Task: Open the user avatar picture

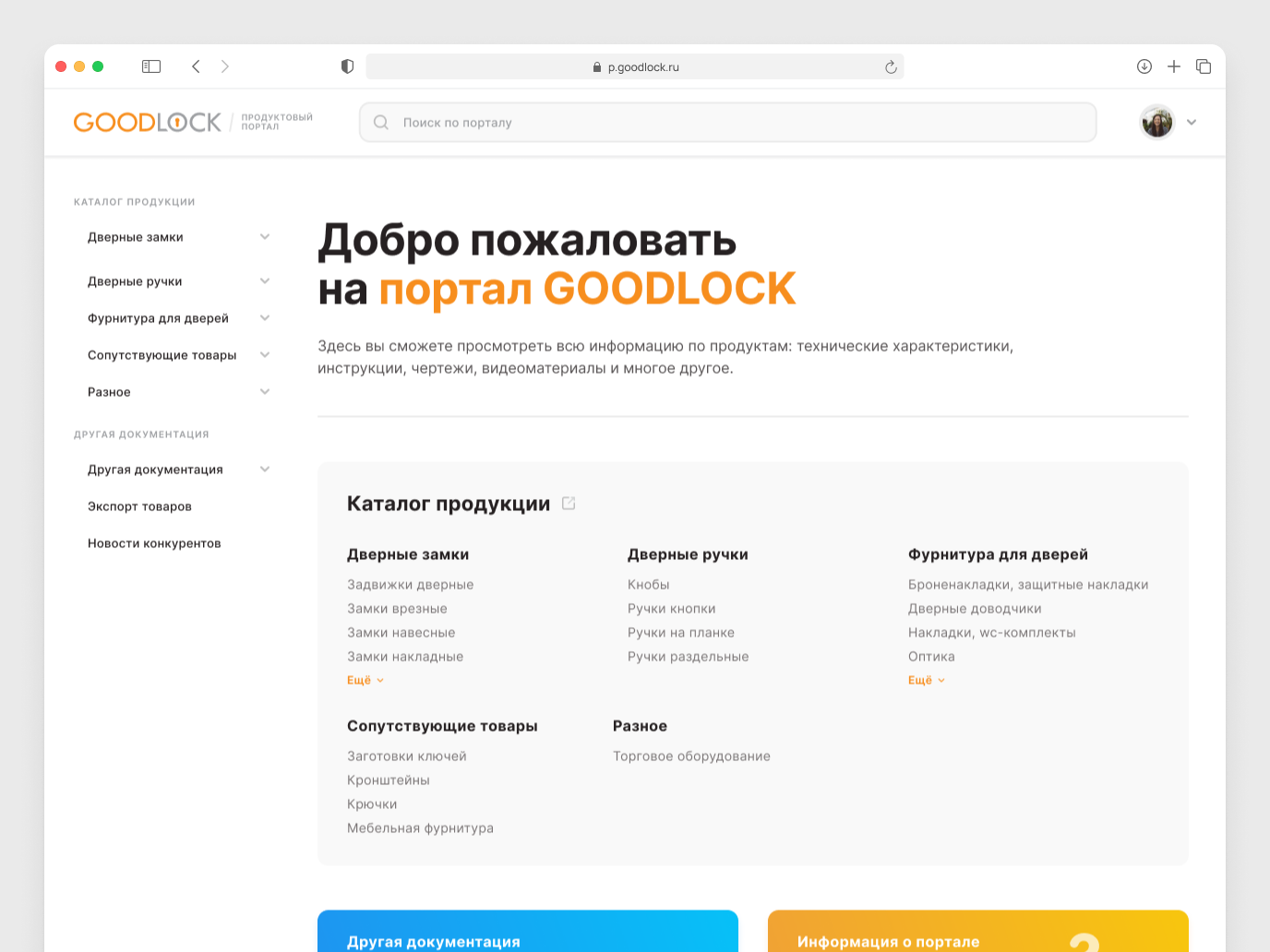Action: click(x=1157, y=122)
